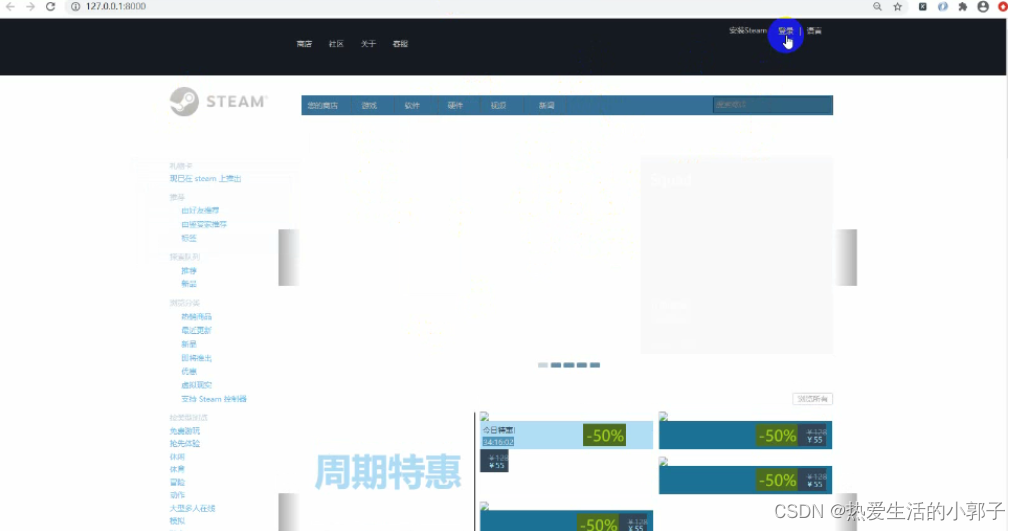The image size is (1020, 531).
Task: Click the sidebar link 模拟
Action: coord(177,521)
